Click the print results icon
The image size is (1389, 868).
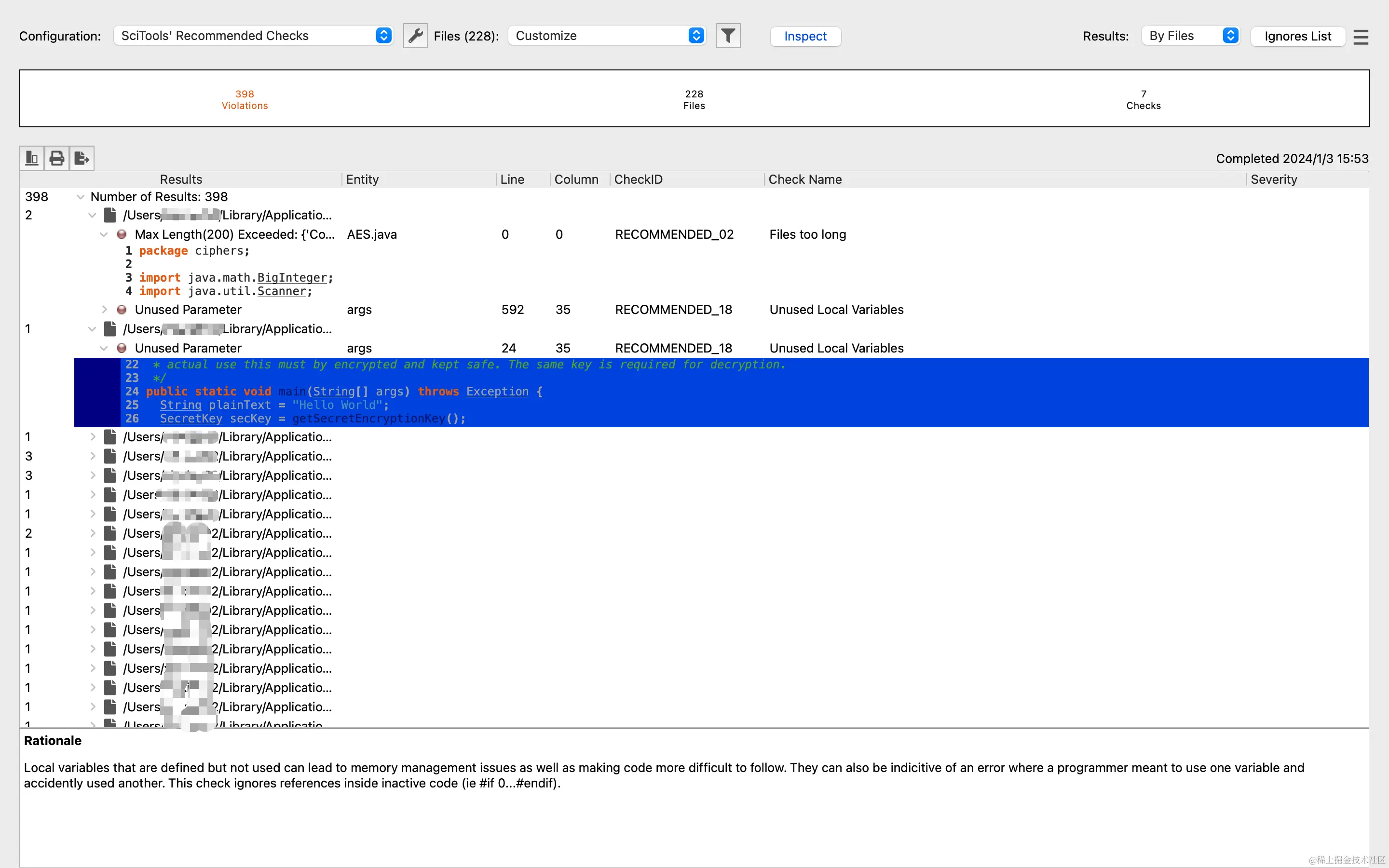click(57, 158)
